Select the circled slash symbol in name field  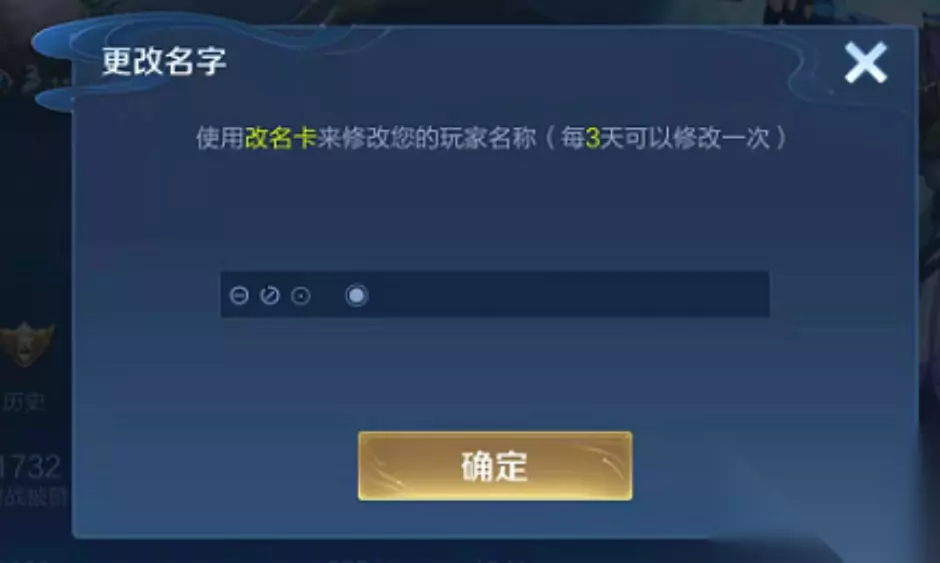[270, 296]
